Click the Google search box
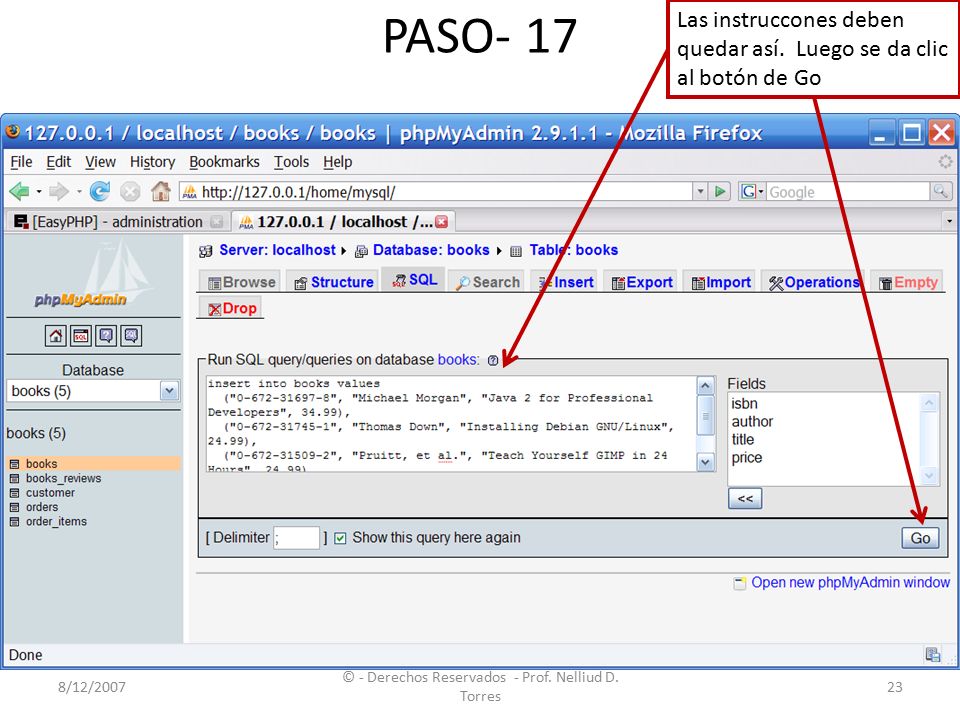The image size is (960, 720). 847,192
